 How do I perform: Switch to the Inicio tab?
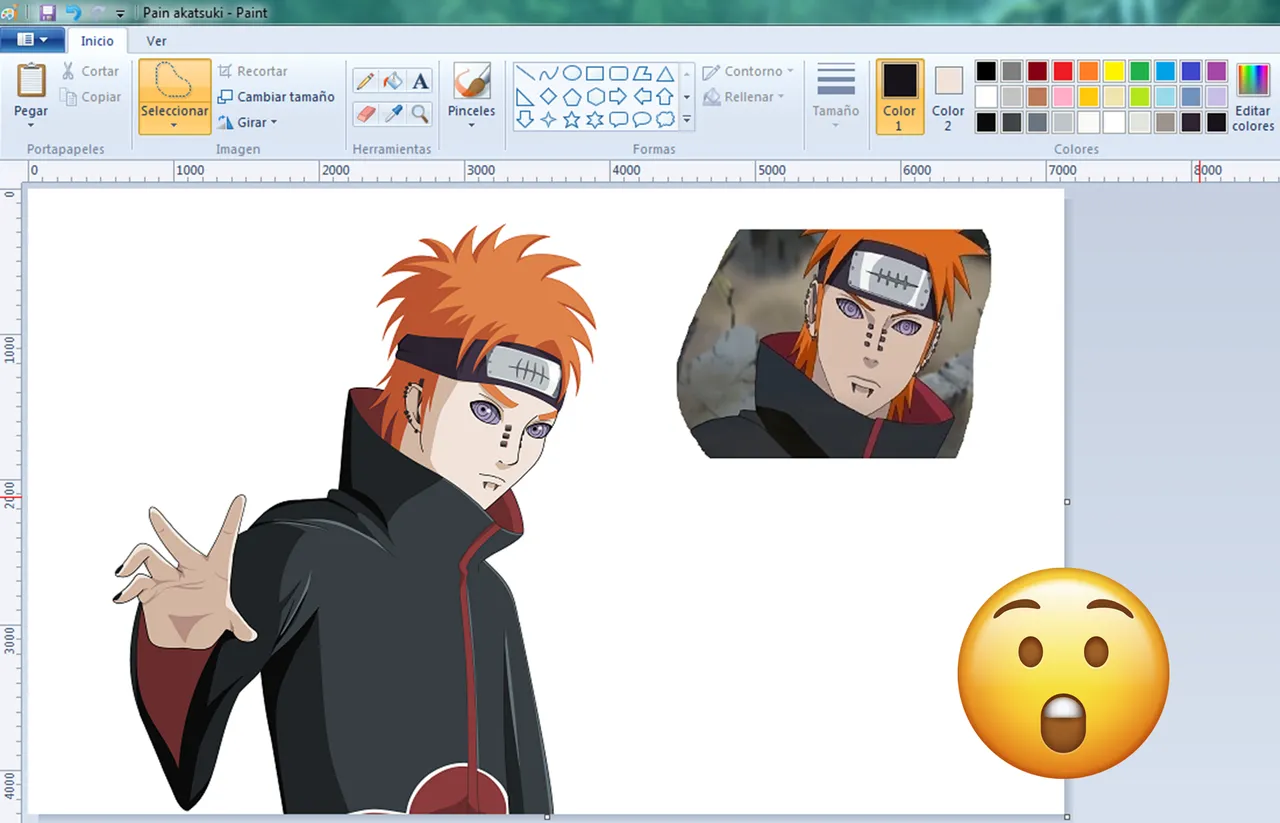tap(97, 41)
